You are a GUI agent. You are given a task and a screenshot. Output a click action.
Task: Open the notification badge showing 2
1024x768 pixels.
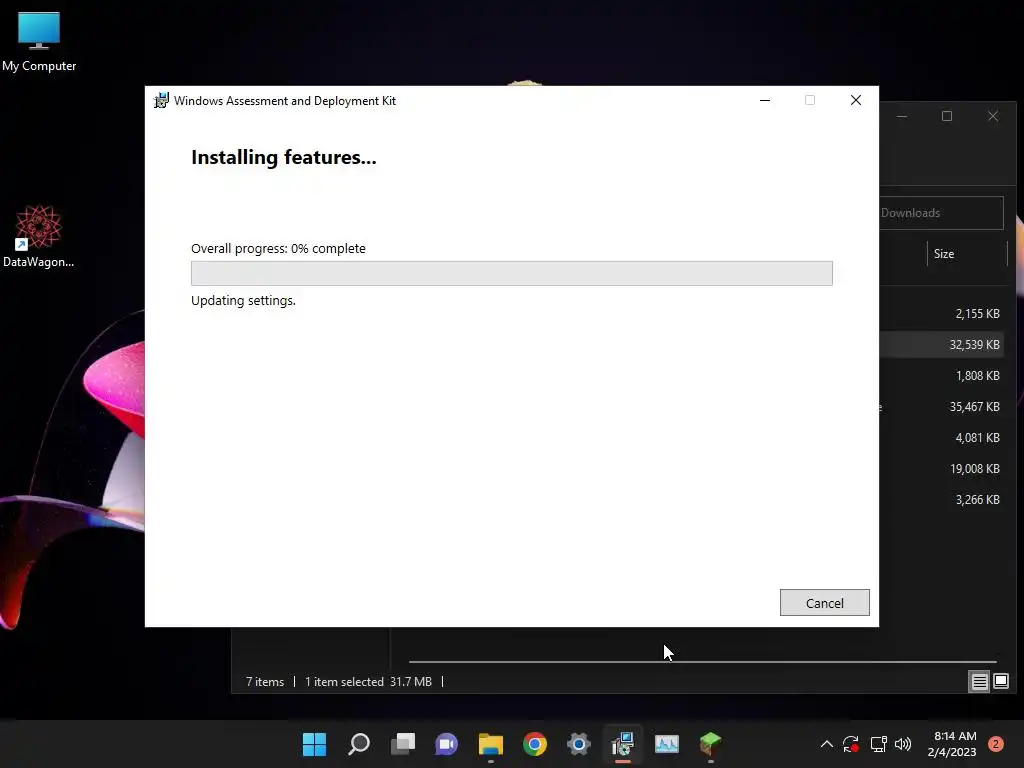996,744
